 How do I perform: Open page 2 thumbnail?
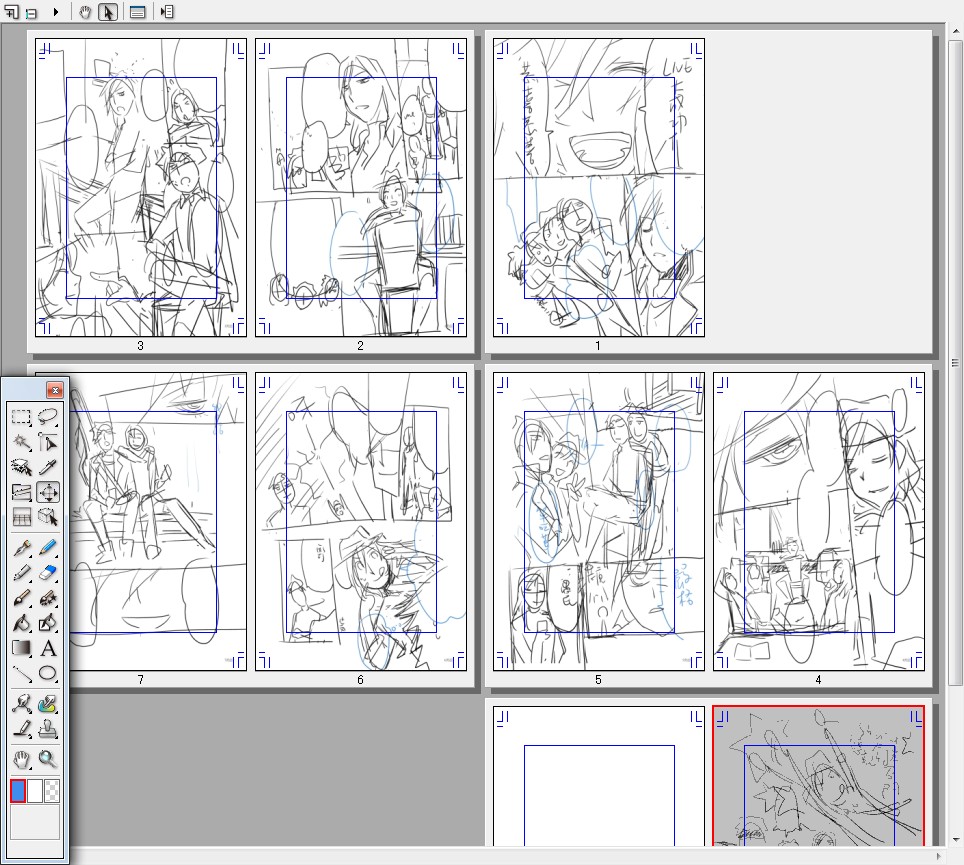coord(361,188)
